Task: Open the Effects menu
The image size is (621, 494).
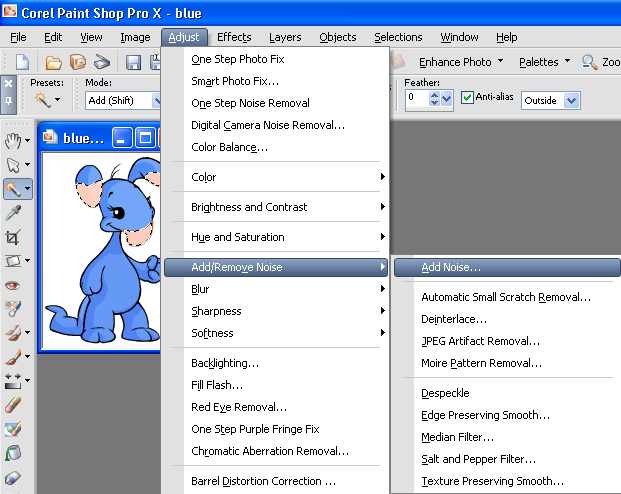Action: (234, 37)
